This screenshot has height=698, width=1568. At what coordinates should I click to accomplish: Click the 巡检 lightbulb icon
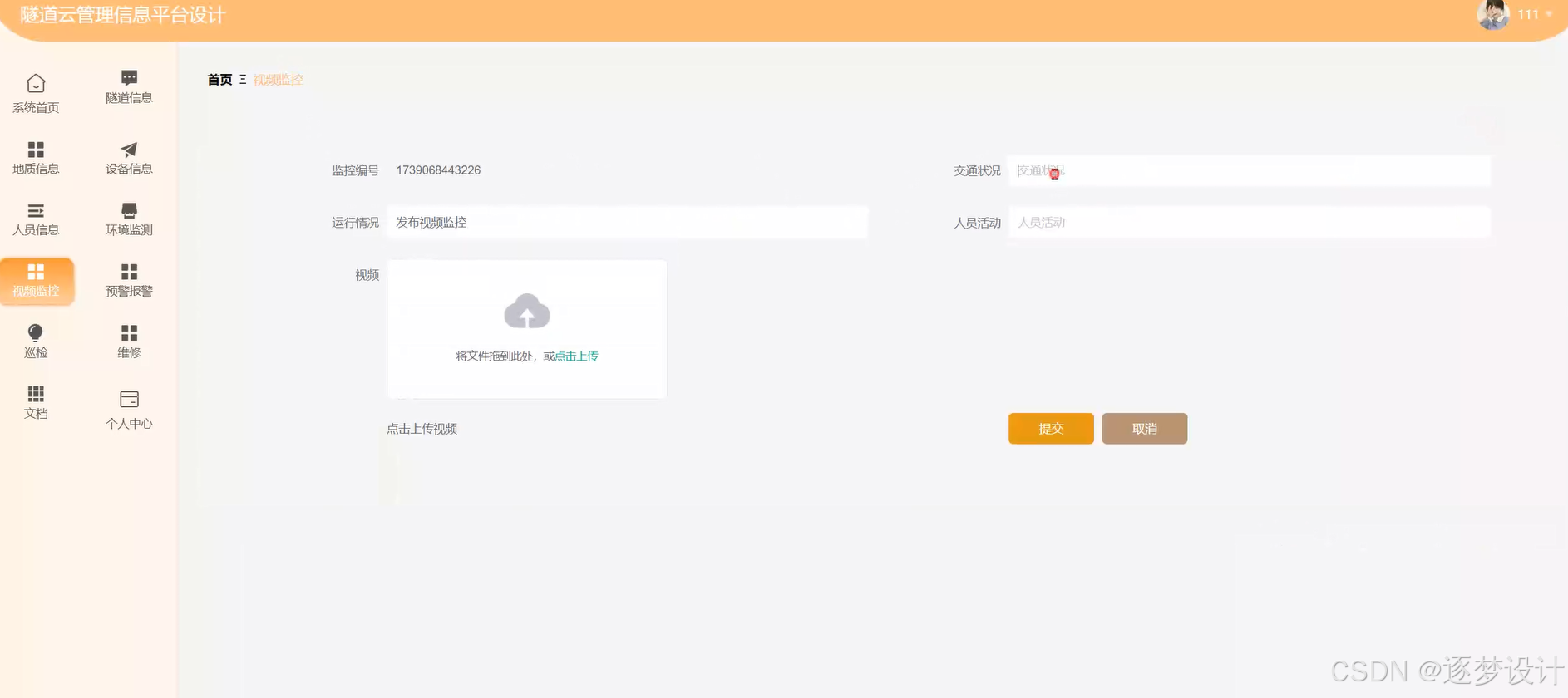click(36, 332)
